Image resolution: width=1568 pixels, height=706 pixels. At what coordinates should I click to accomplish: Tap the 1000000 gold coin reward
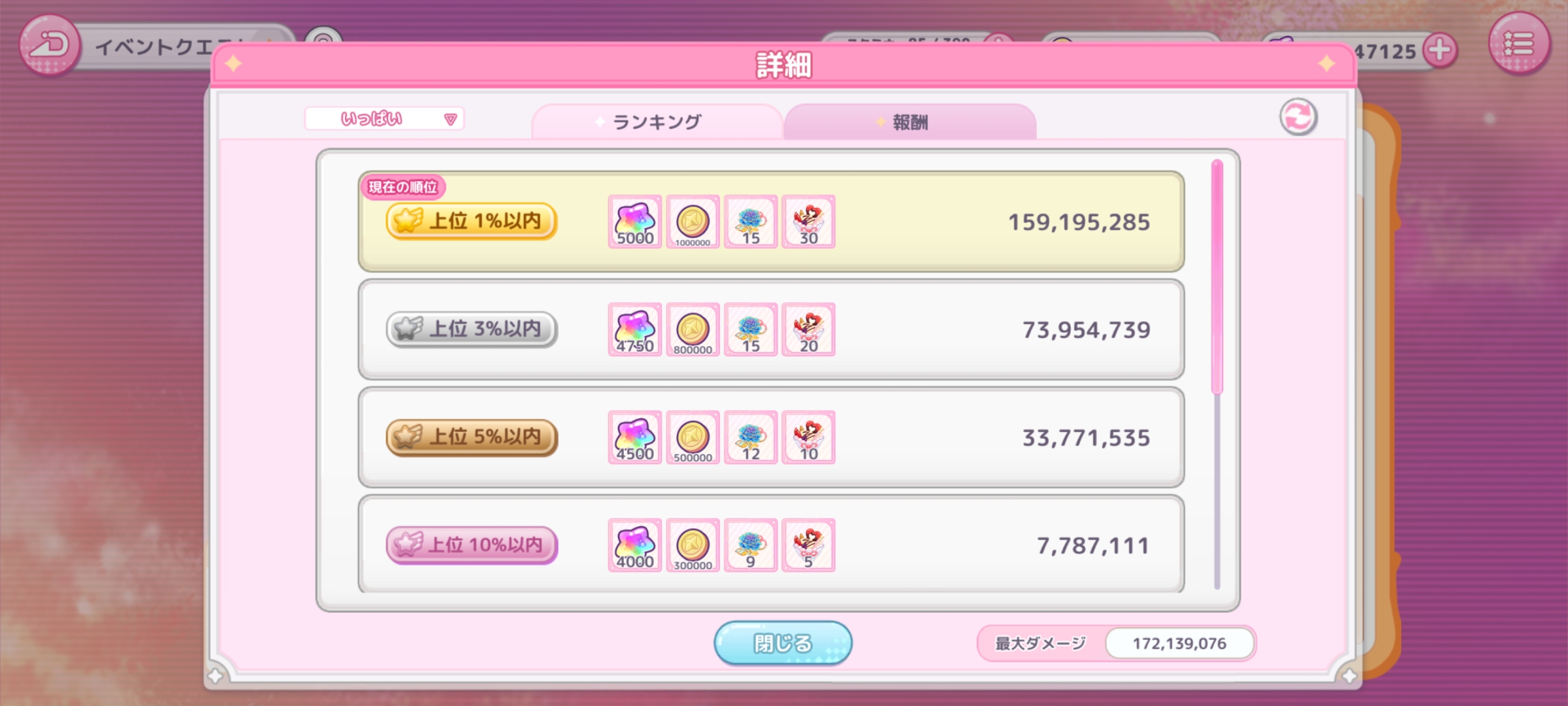pyautogui.click(x=693, y=222)
